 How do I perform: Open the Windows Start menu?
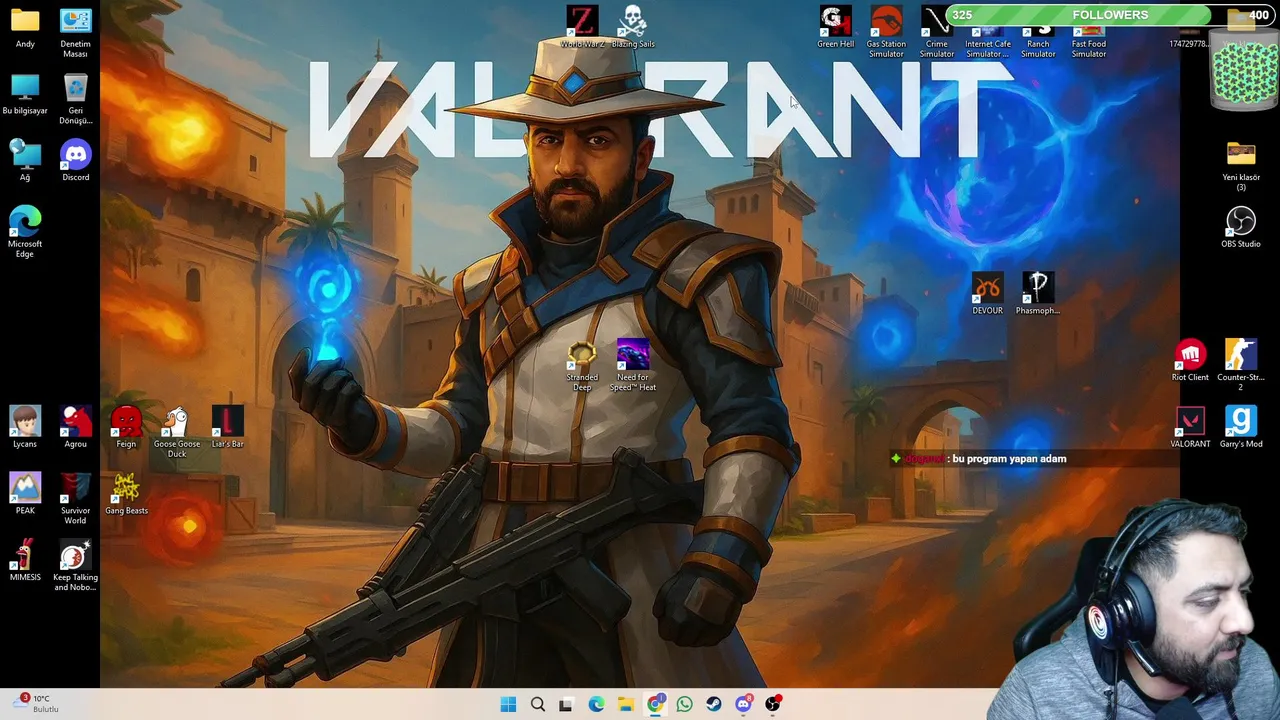pyautogui.click(x=508, y=704)
